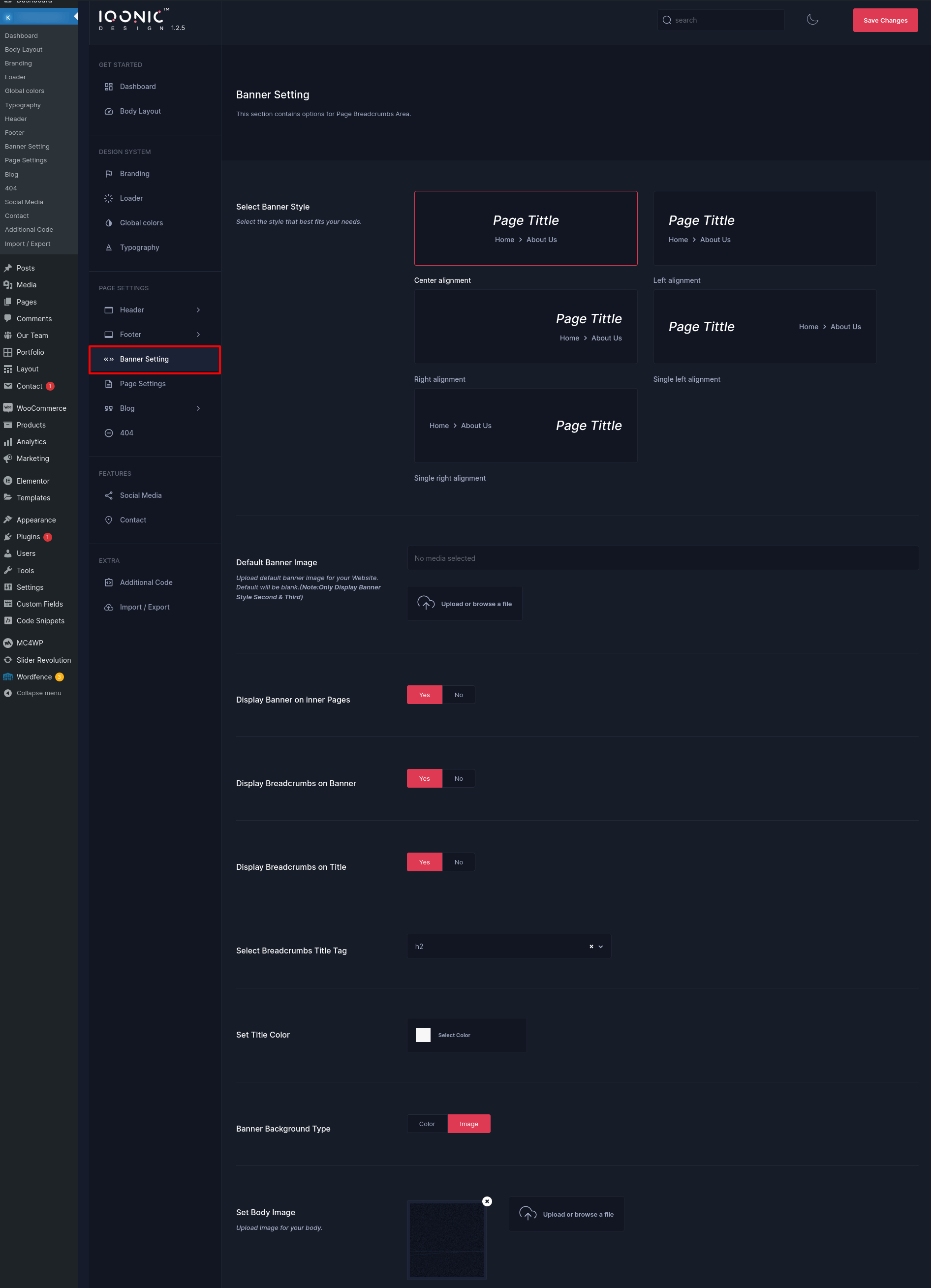
Task: Open Banner Setting in theme sidebar
Action: 155,360
